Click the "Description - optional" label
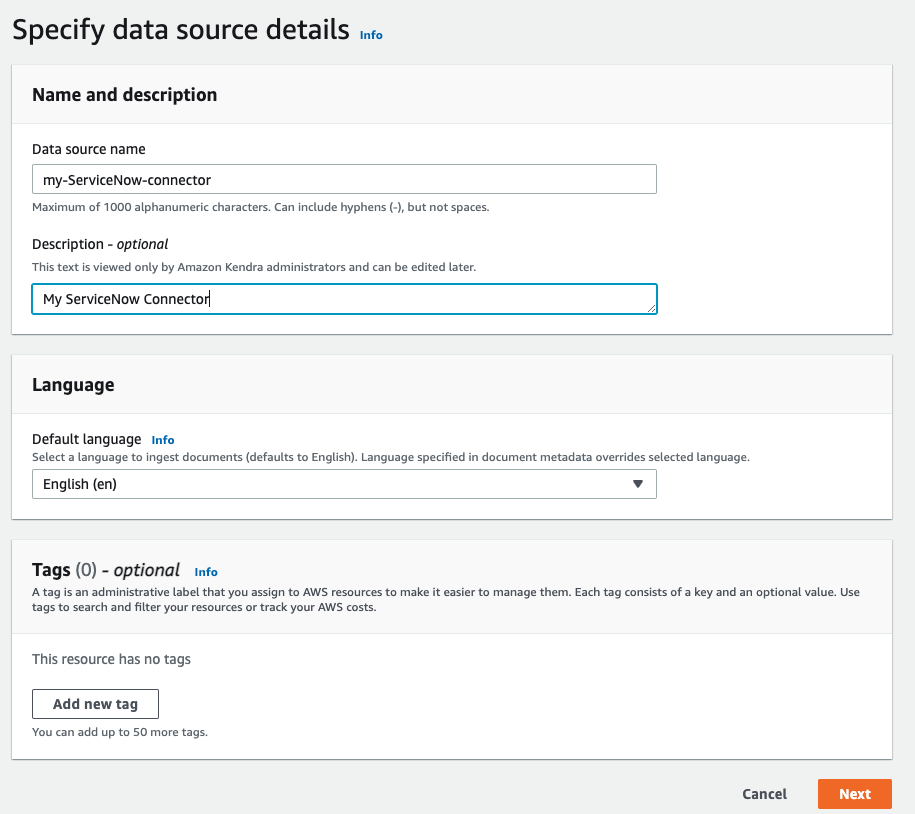The height and width of the screenshot is (814, 915). pyautogui.click(x=100, y=244)
